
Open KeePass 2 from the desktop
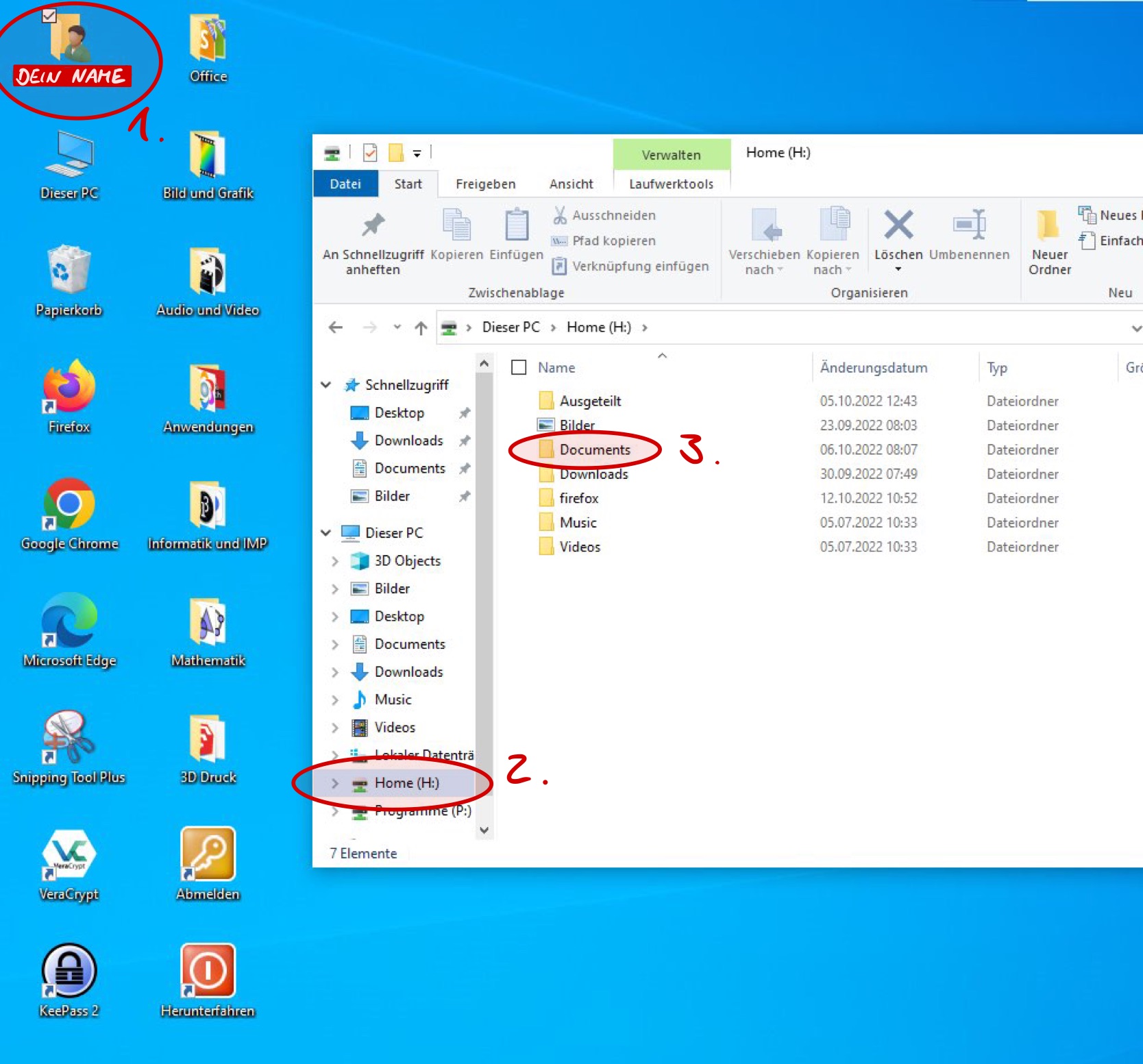69,972
